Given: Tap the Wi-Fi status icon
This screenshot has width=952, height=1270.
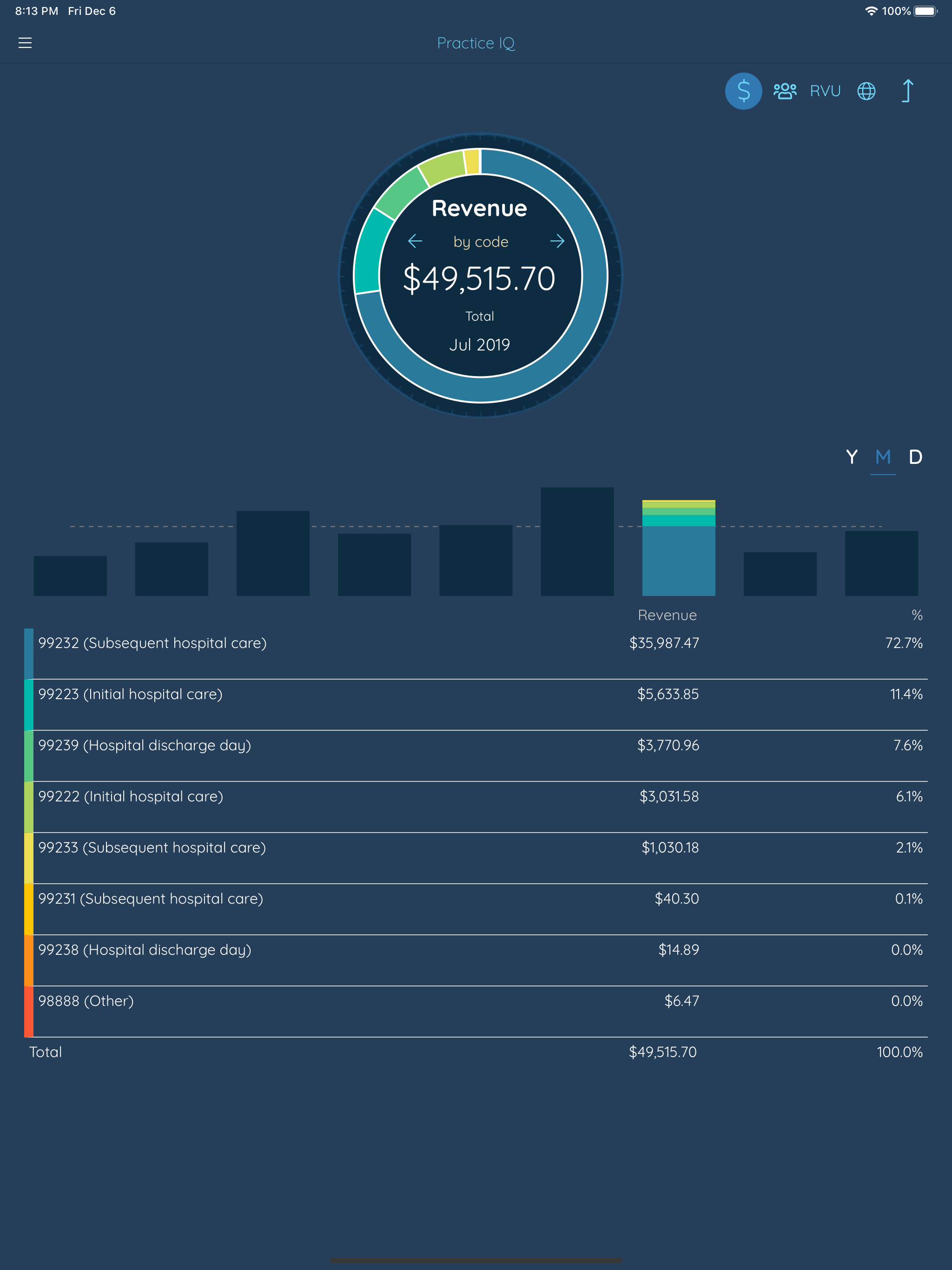Looking at the screenshot, I should tap(871, 11).
